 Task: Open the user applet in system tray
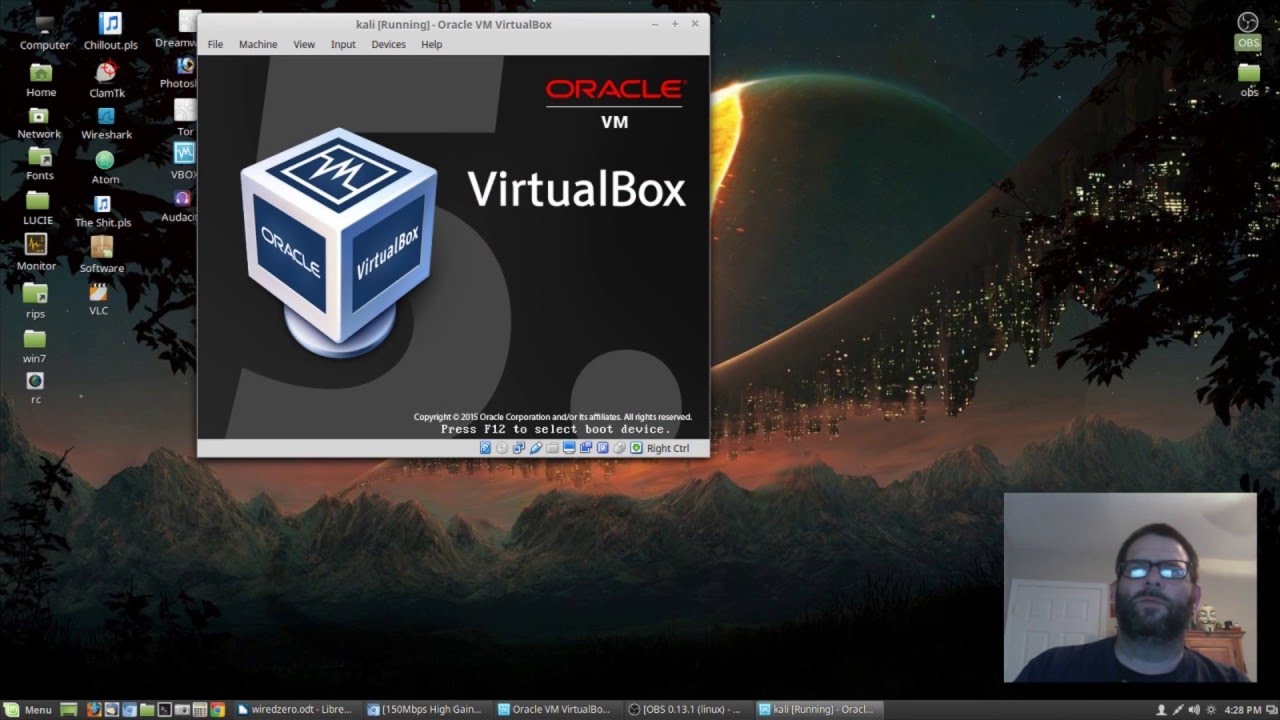pyautogui.click(x=1162, y=710)
